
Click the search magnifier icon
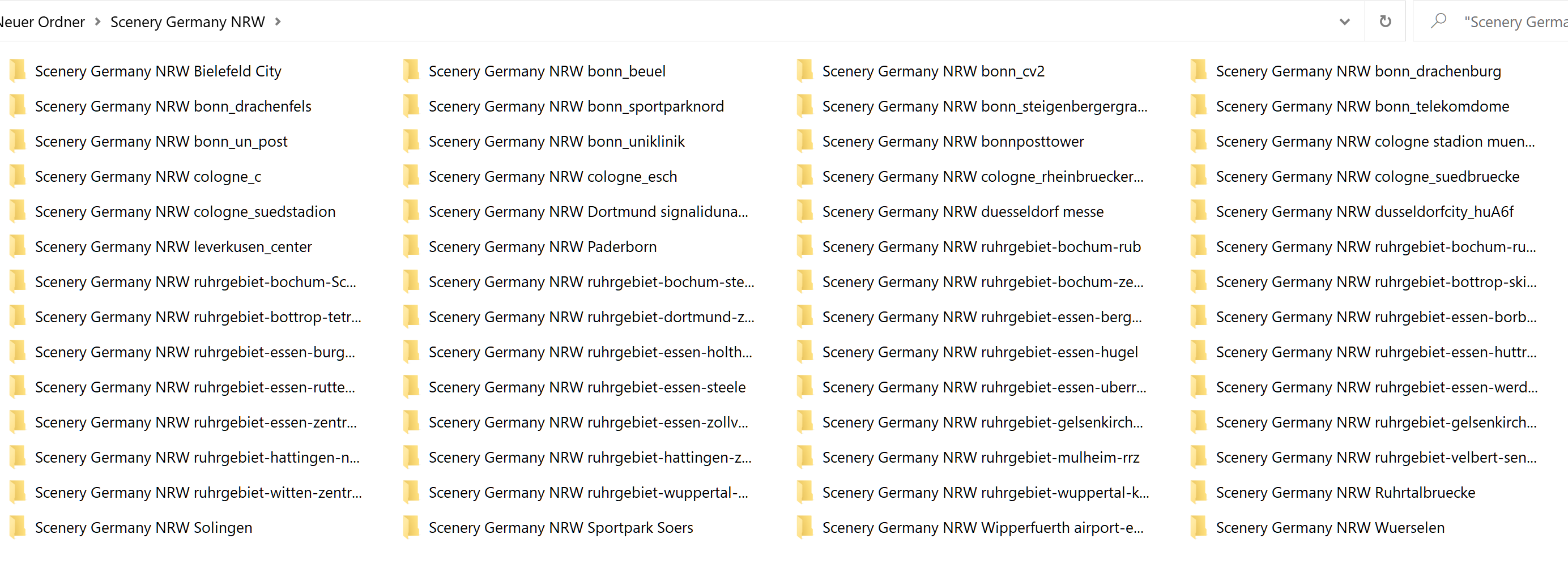click(x=1438, y=22)
